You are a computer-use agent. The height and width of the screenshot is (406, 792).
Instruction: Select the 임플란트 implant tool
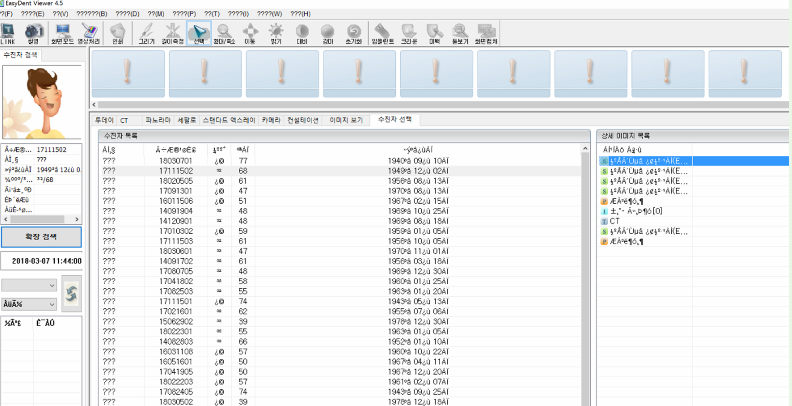382,34
